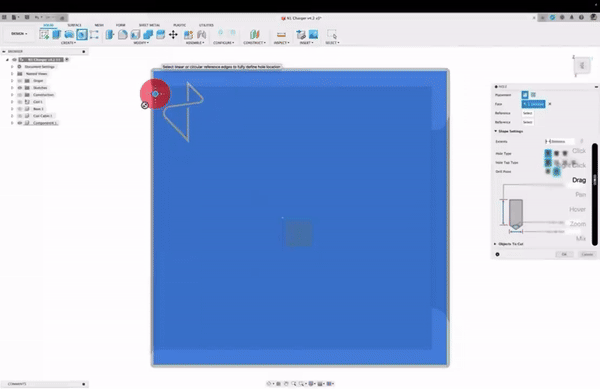Switch to the Sheet Metal tab
600x389 pixels.
click(149, 25)
